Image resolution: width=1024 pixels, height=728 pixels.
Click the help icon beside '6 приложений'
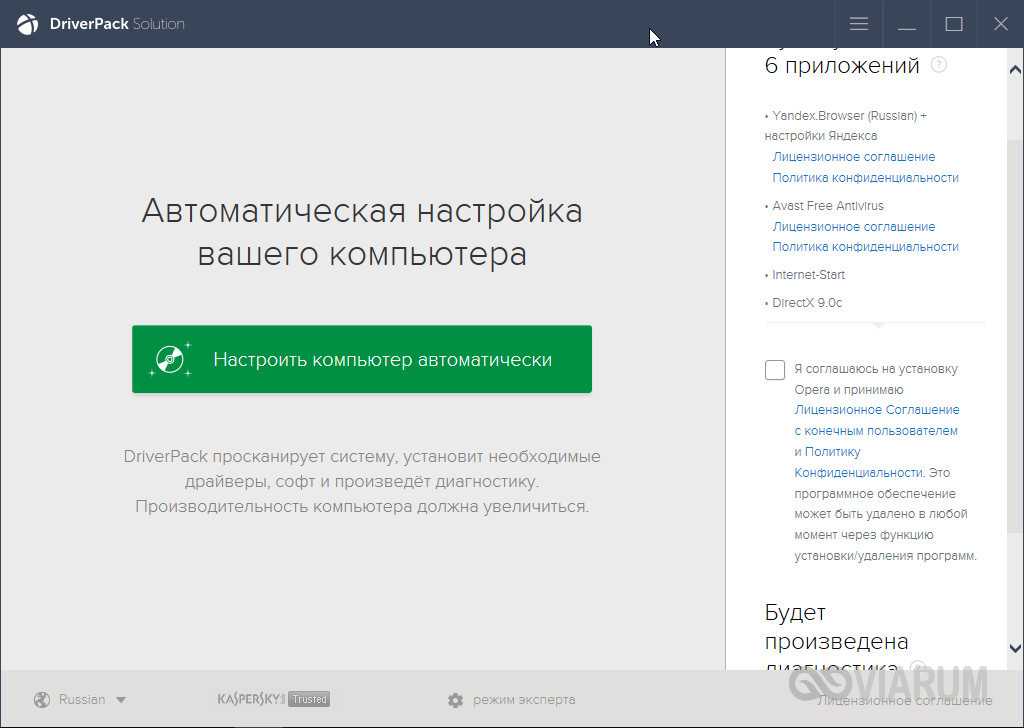point(938,65)
